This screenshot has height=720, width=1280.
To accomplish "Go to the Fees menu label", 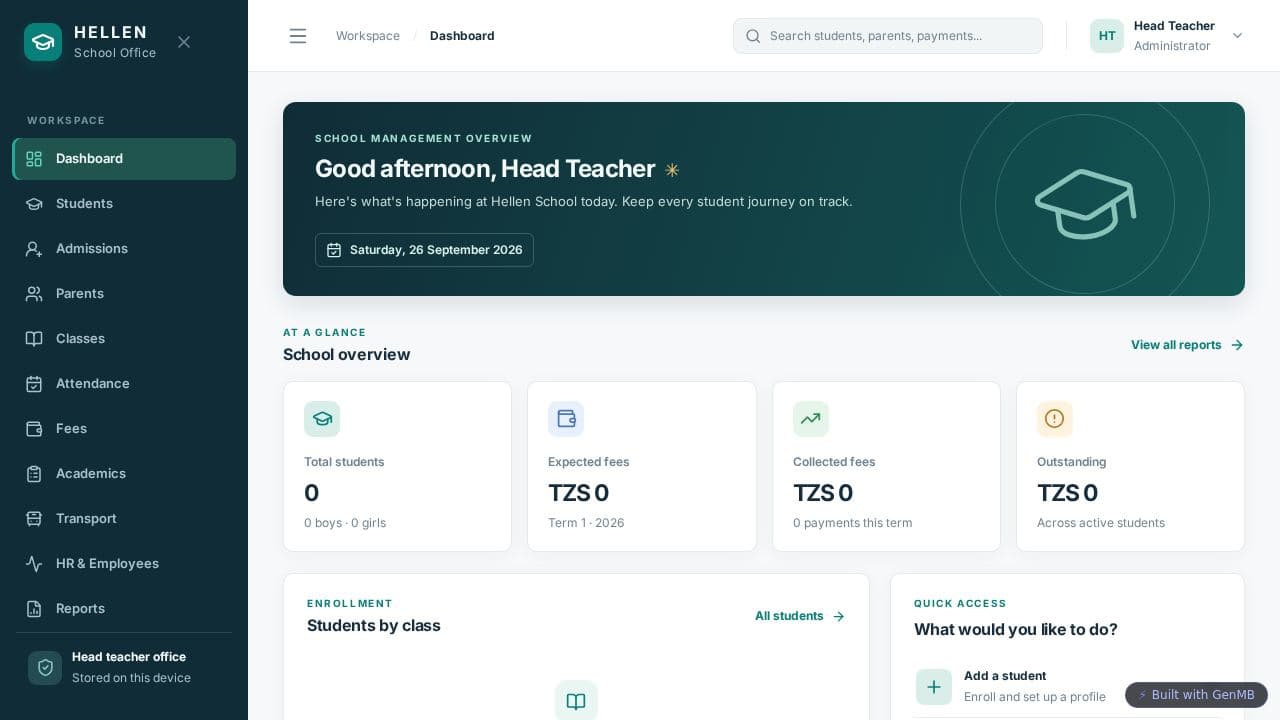I will (71, 429).
